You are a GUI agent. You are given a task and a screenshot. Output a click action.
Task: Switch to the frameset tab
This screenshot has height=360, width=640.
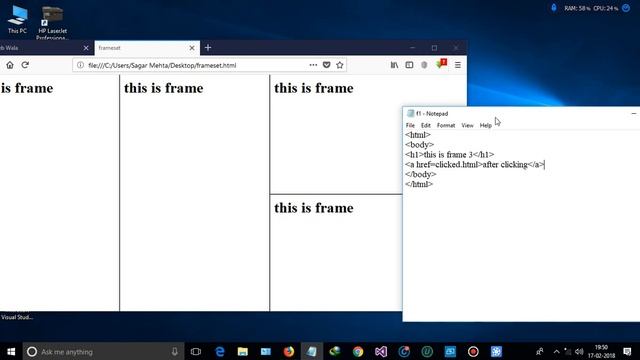(147, 48)
